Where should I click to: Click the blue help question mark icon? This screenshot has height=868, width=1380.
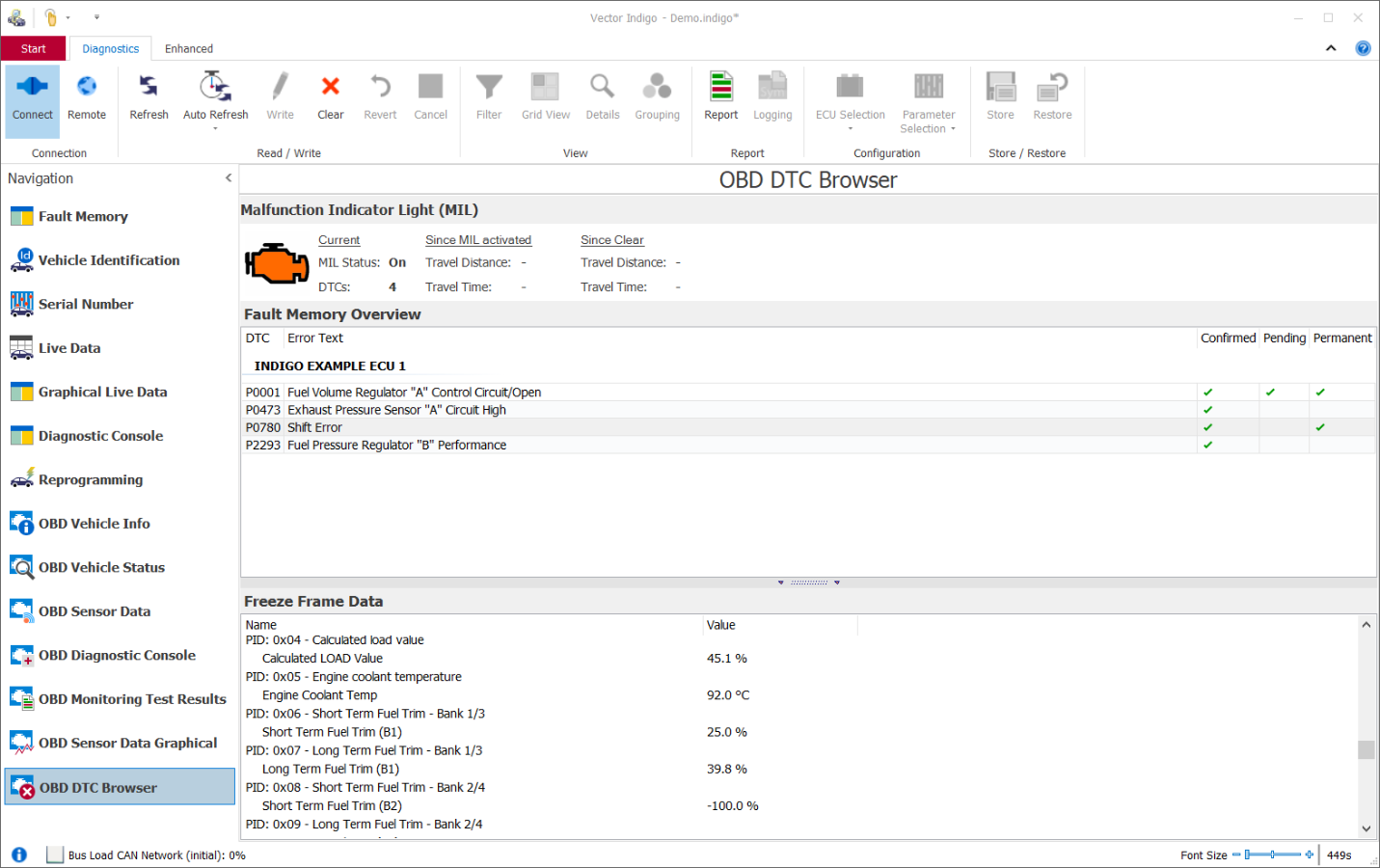1363,48
